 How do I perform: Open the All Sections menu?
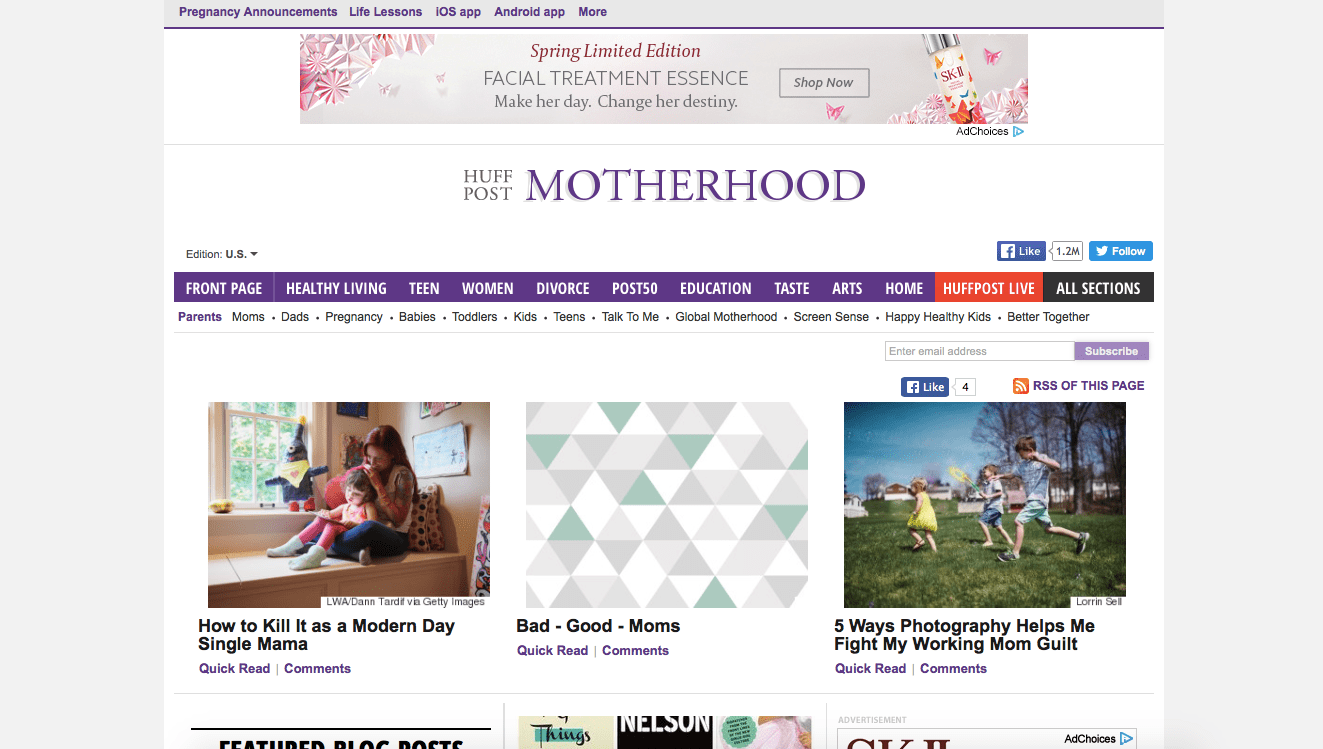(x=1097, y=288)
